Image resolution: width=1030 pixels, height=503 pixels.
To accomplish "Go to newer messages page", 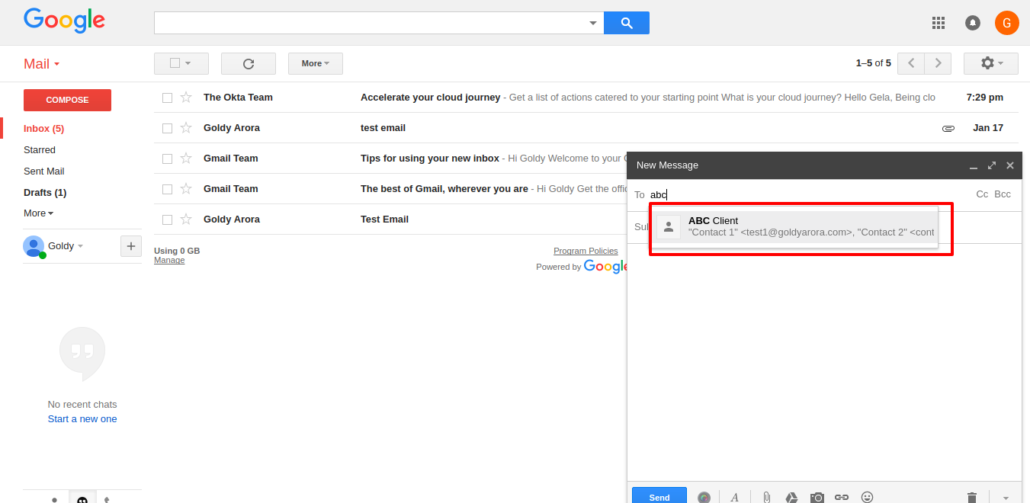I will [910, 63].
